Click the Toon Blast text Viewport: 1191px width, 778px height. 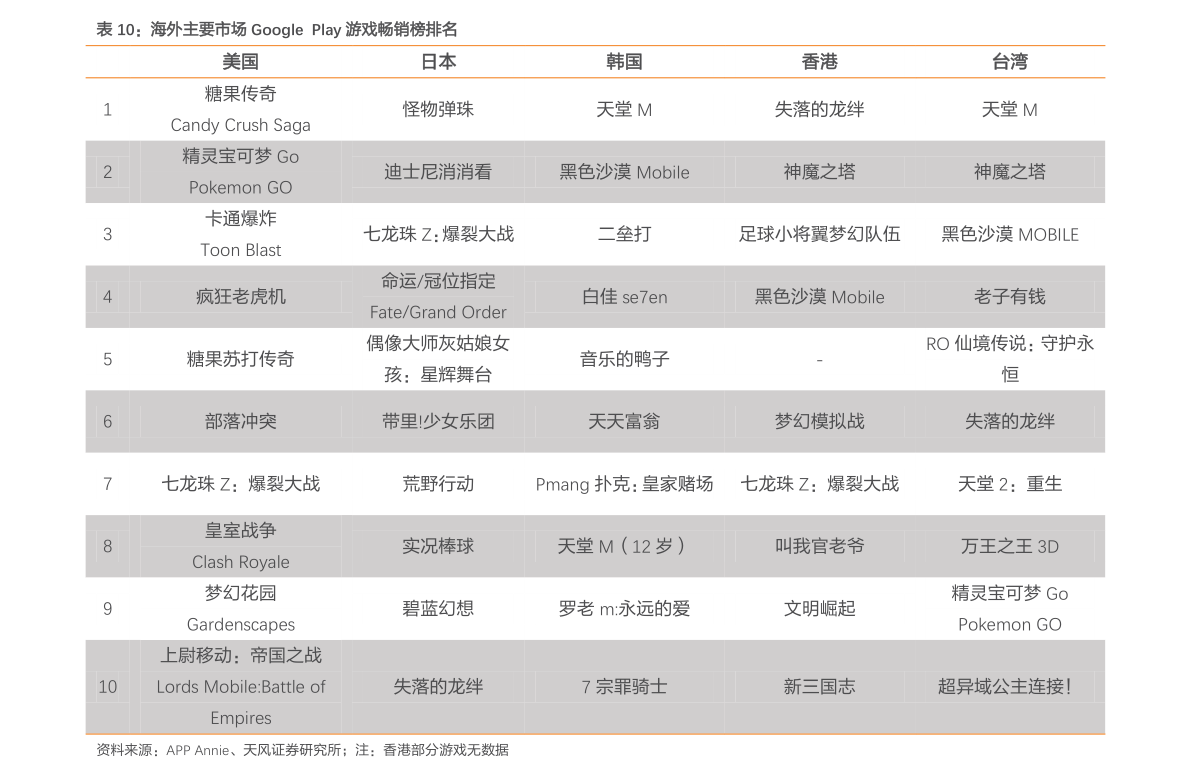click(240, 250)
